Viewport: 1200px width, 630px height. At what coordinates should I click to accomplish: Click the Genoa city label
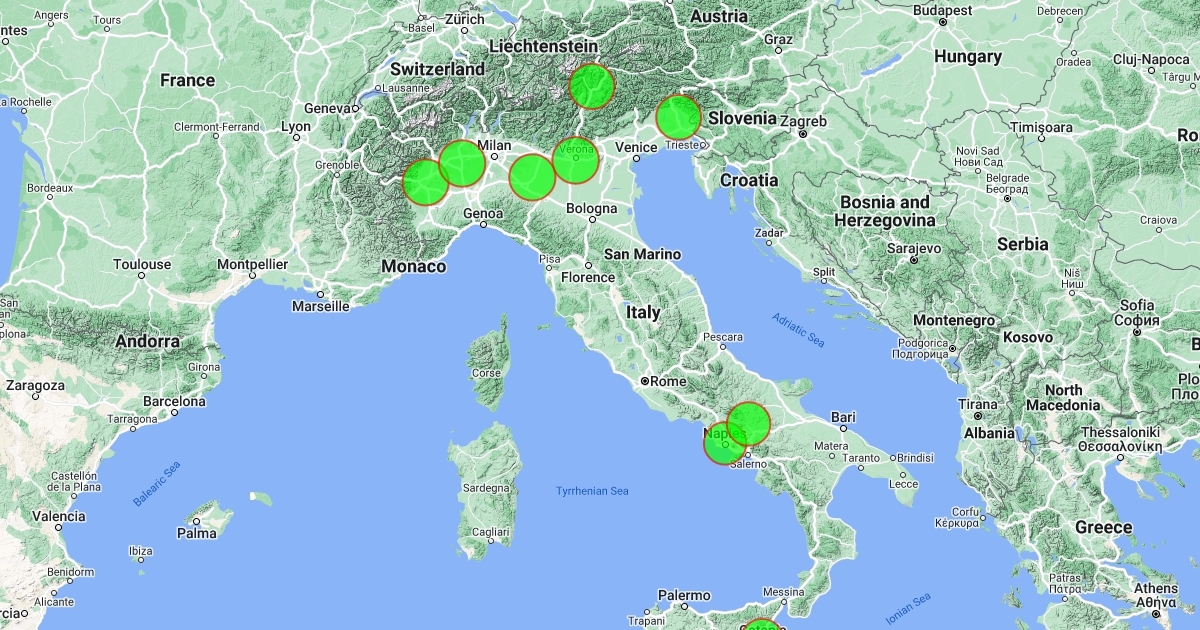tap(483, 213)
